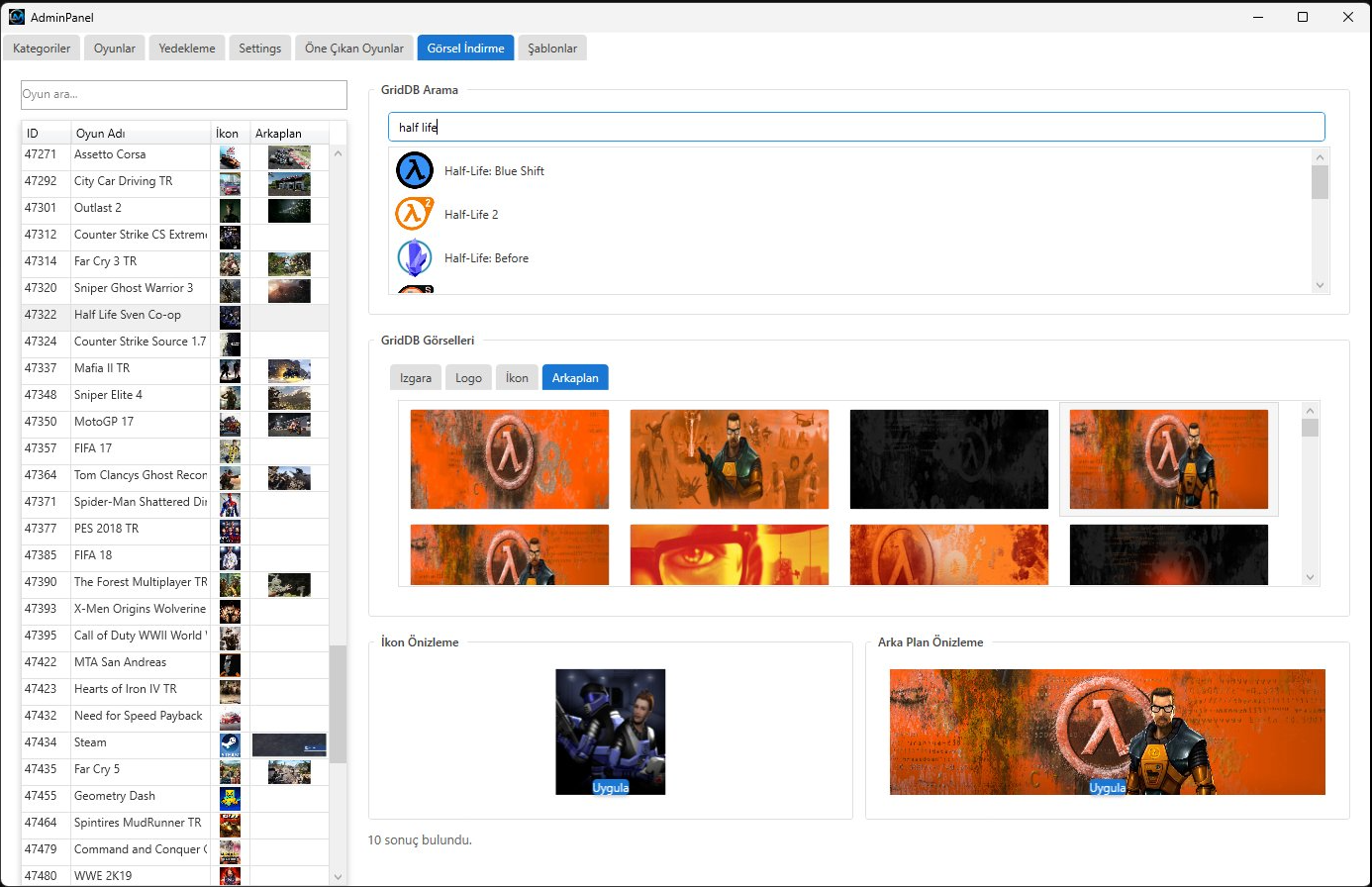Click the Geometry Dash icon in list
Viewport: 1372px width, 887px height.
coord(230,797)
